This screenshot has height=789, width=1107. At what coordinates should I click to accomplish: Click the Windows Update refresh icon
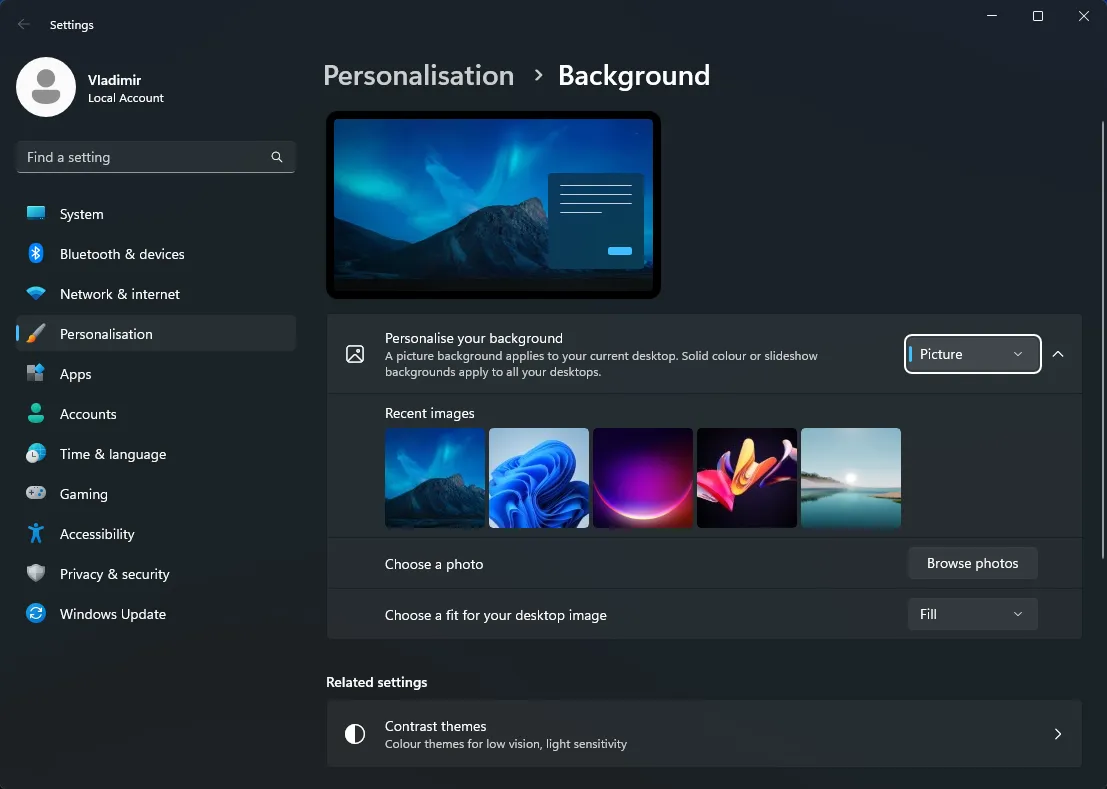tap(36, 613)
